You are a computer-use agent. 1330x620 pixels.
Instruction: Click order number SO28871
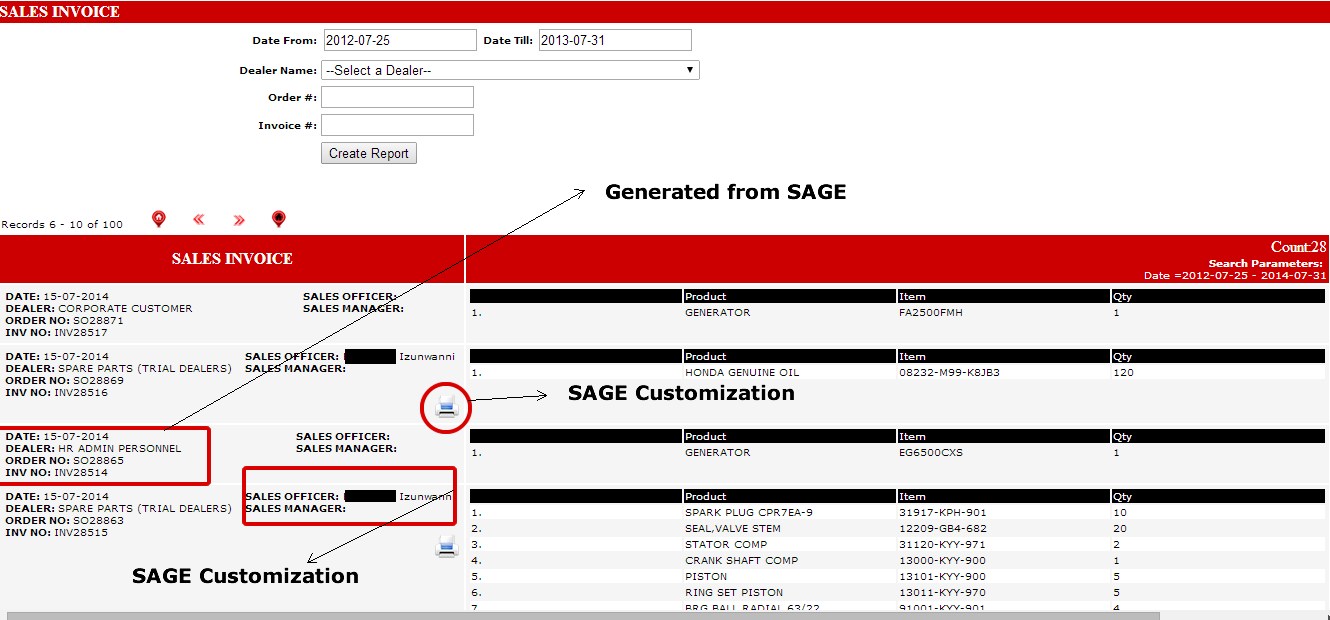click(x=98, y=320)
